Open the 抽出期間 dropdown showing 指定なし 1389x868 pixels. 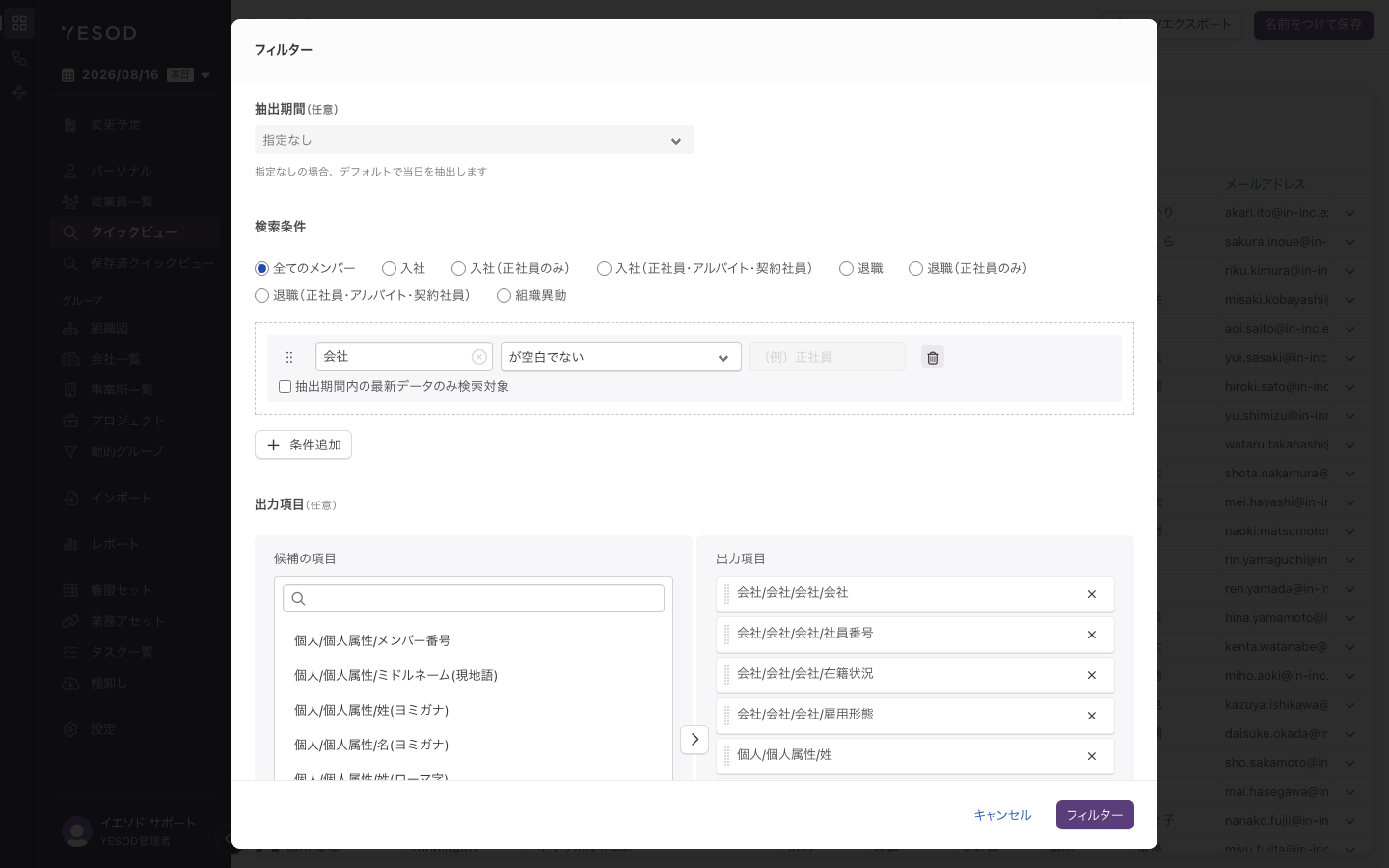(x=475, y=140)
